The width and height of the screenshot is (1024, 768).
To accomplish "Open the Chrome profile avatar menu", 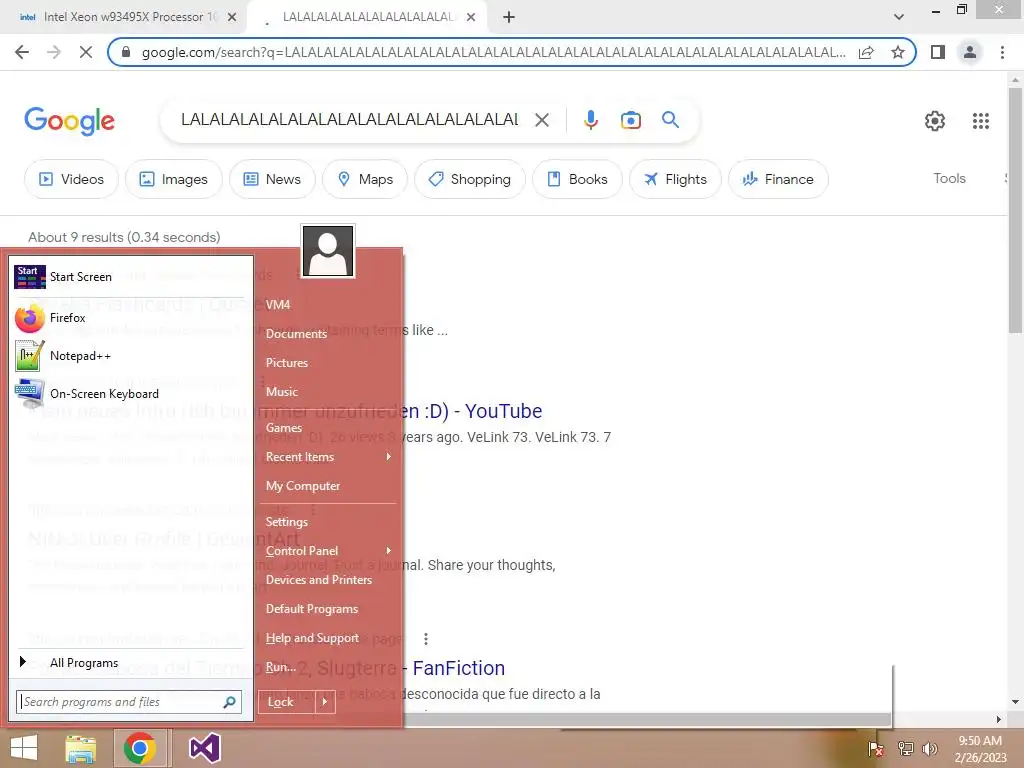I will 970,52.
